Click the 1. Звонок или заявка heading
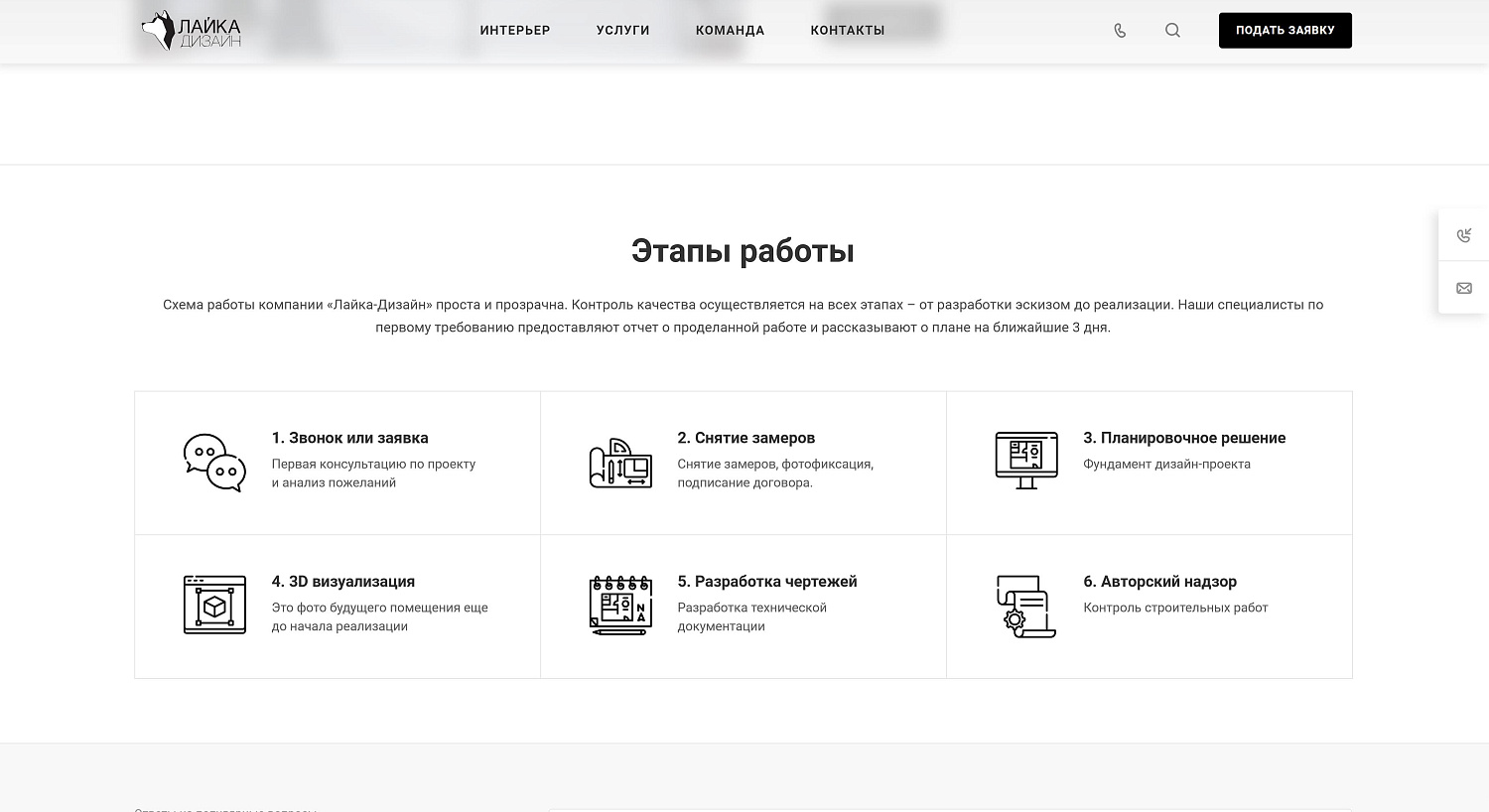 coord(349,438)
